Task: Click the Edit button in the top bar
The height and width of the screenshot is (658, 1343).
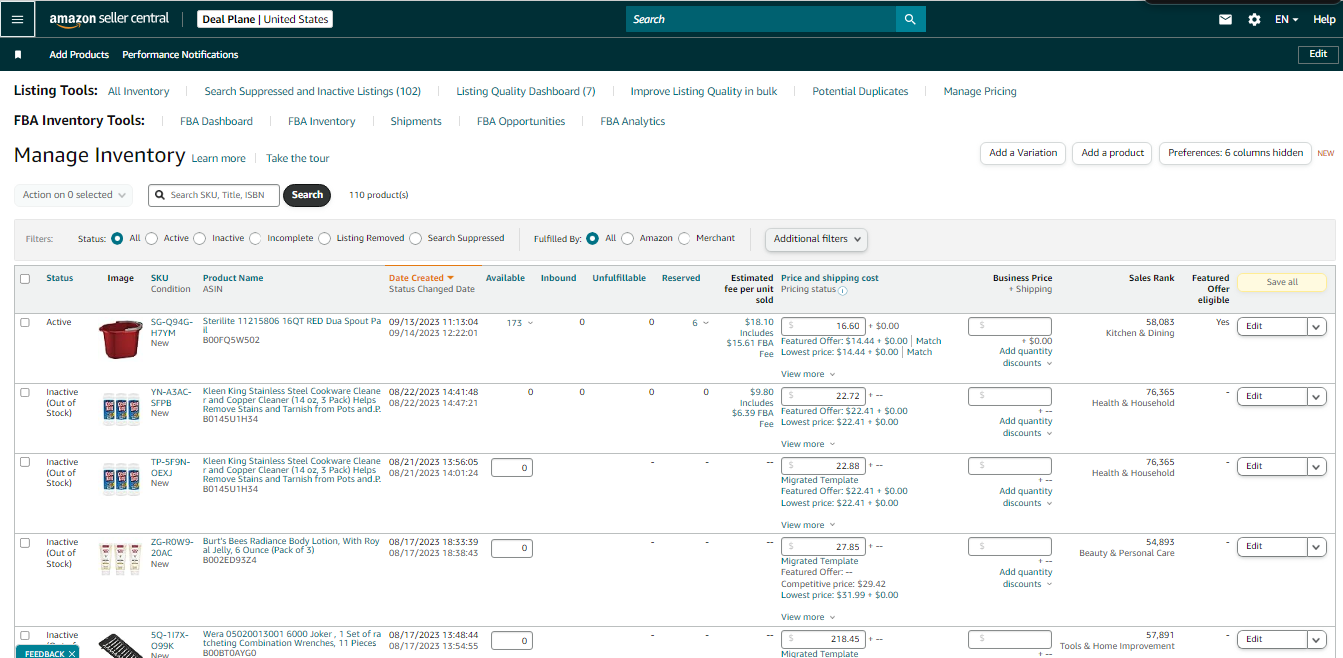Action: tap(1318, 54)
